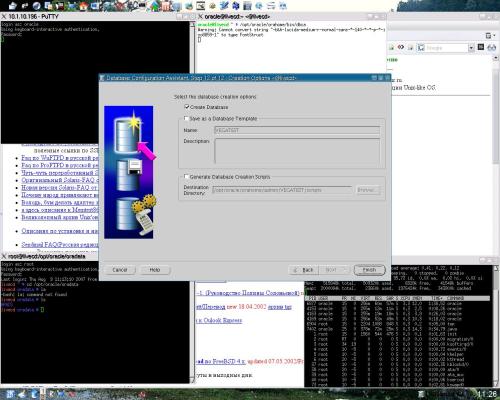This screenshot has height=400, width=500.
Task: Click Cancel in Database Configuration Assistant
Action: pos(120,270)
